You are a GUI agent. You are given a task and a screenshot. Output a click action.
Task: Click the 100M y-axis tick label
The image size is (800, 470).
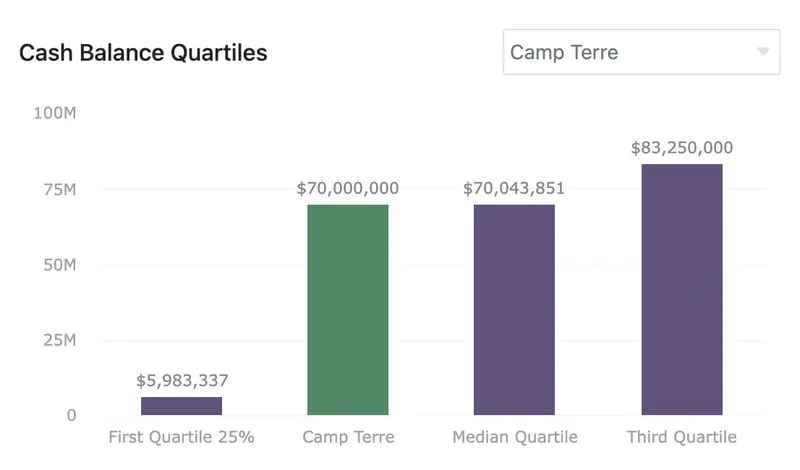tap(55, 114)
